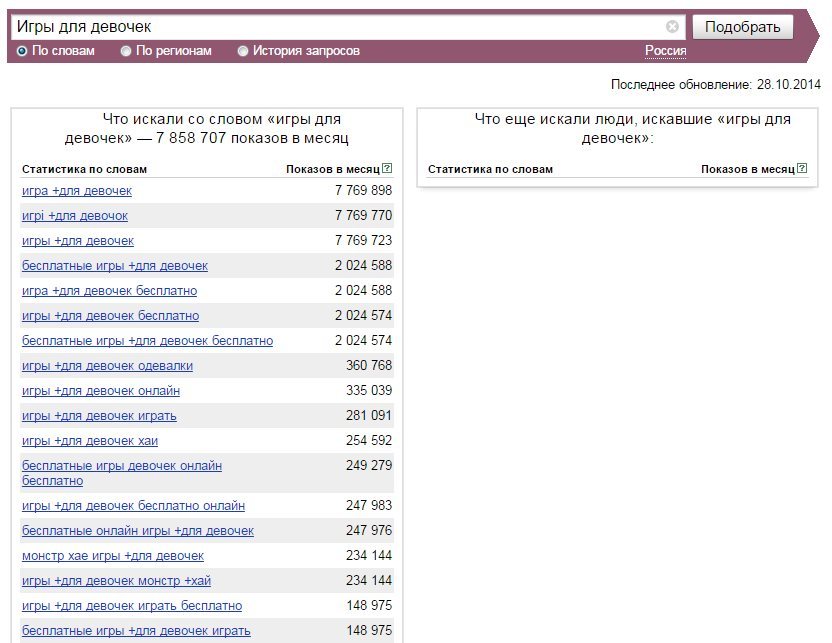
Task: Open 'бесплатные онлайн игры +для девочек' link
Action: point(138,531)
